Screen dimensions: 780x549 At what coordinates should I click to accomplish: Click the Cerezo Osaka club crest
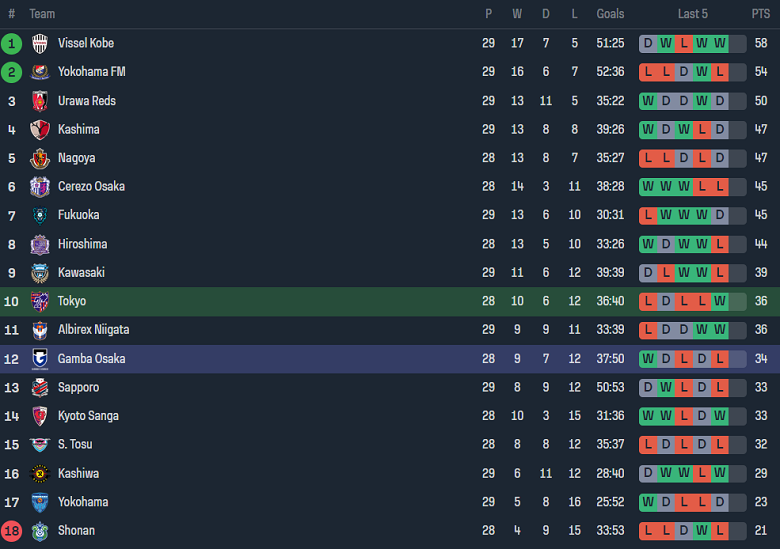[x=40, y=186]
